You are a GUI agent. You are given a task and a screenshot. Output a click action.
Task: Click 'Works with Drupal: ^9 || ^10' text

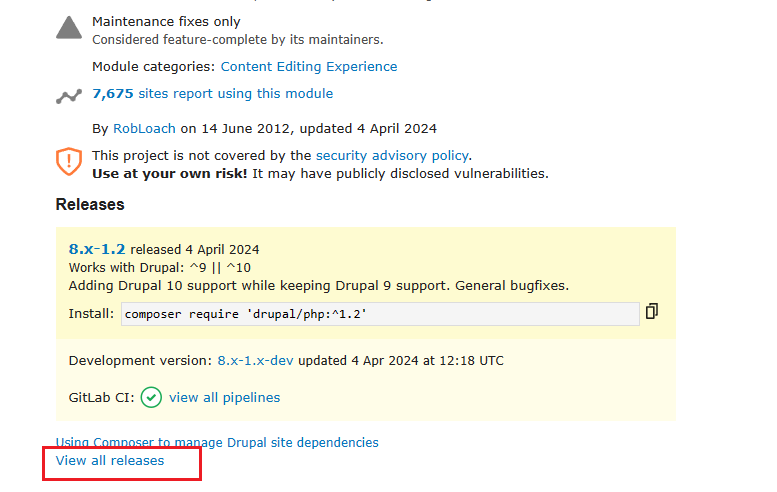coord(160,268)
